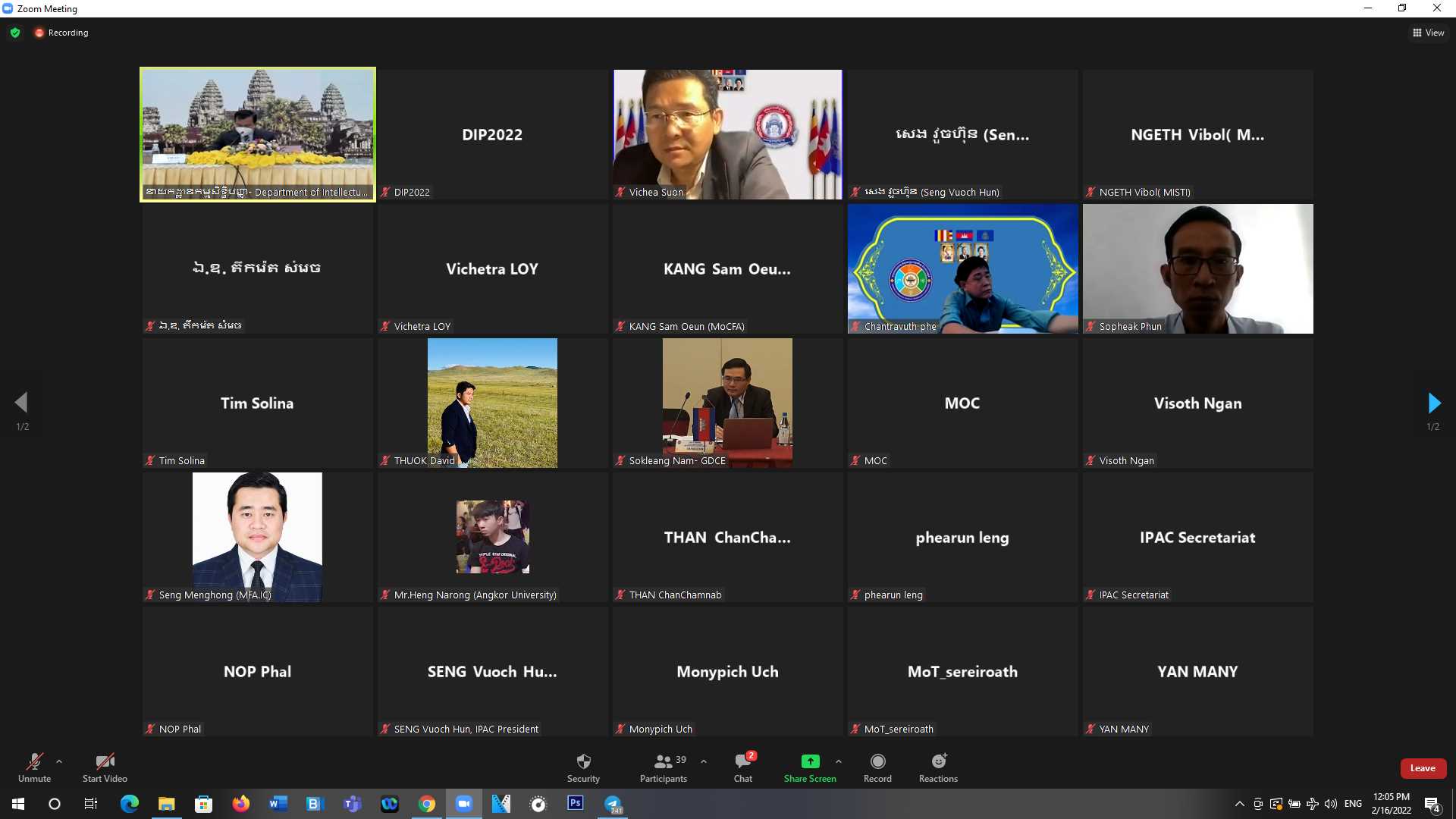Click the MOC participant tile
The width and height of the screenshot is (1456, 819).
pos(962,403)
